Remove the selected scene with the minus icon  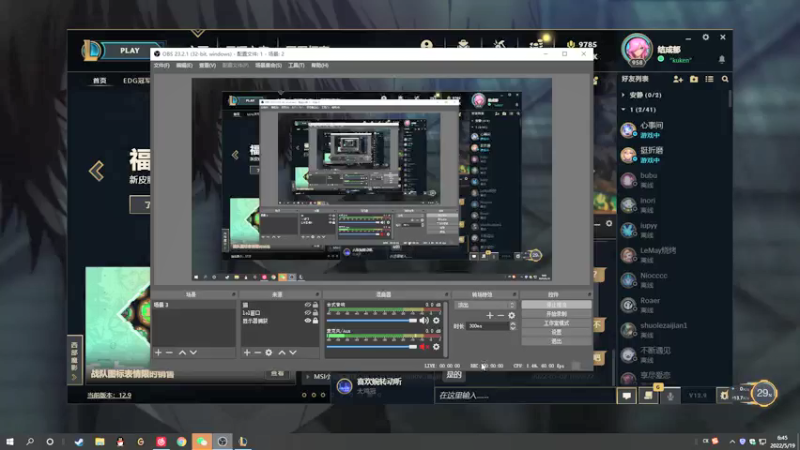point(169,353)
